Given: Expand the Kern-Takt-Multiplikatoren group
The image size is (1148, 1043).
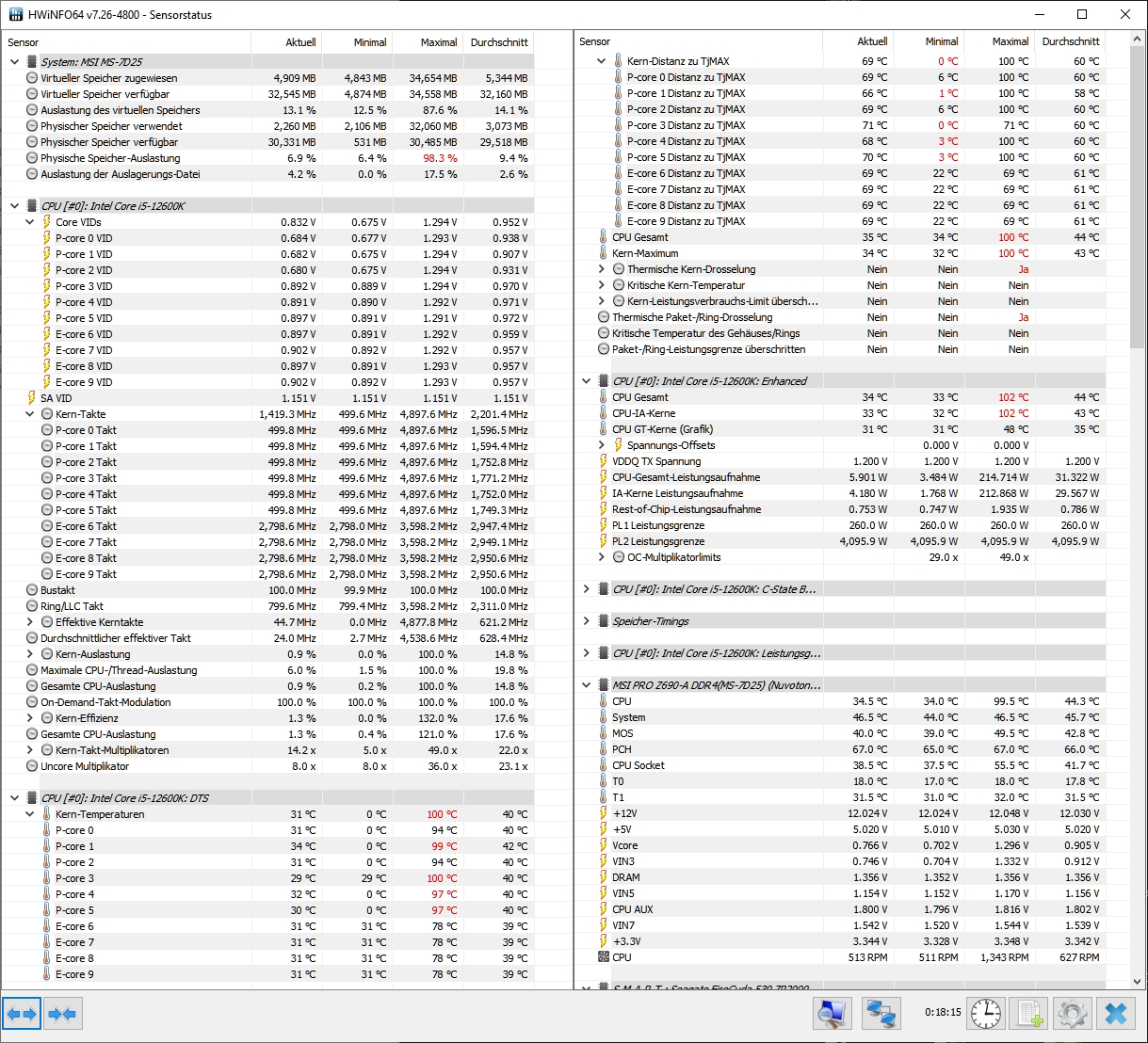Looking at the screenshot, I should (x=30, y=750).
